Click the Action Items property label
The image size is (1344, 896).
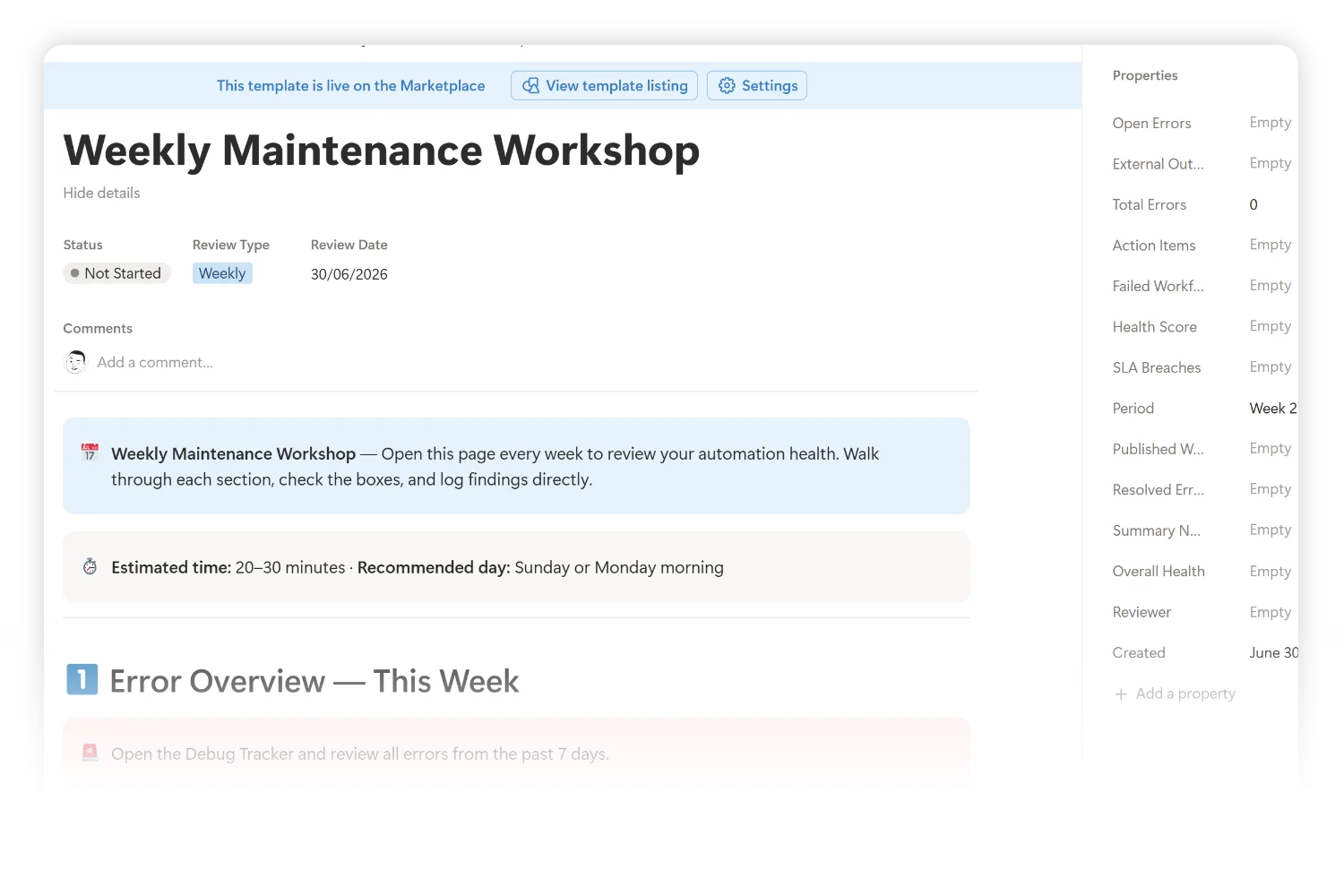click(x=1154, y=246)
